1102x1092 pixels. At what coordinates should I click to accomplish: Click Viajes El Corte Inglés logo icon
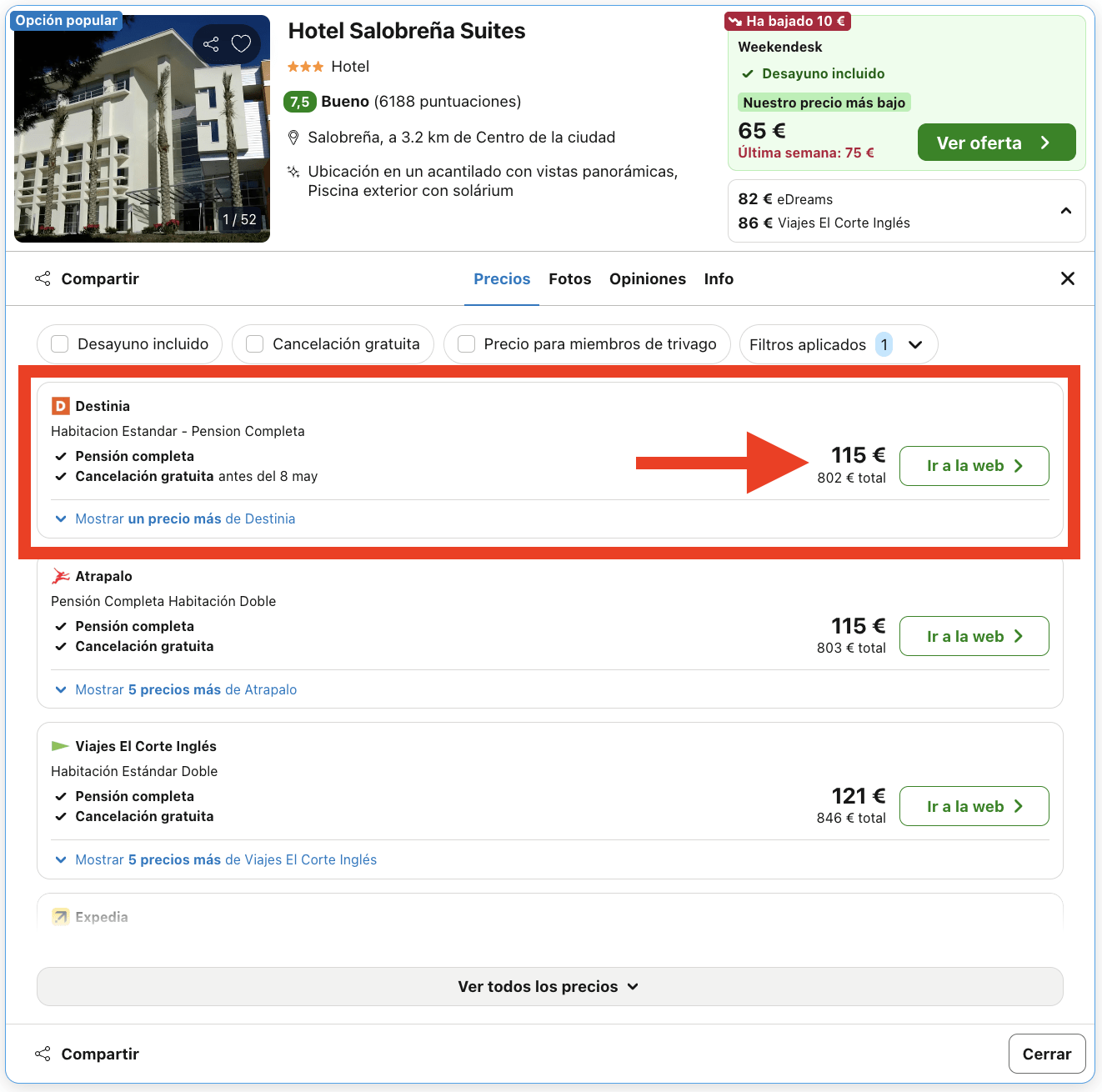click(x=60, y=746)
